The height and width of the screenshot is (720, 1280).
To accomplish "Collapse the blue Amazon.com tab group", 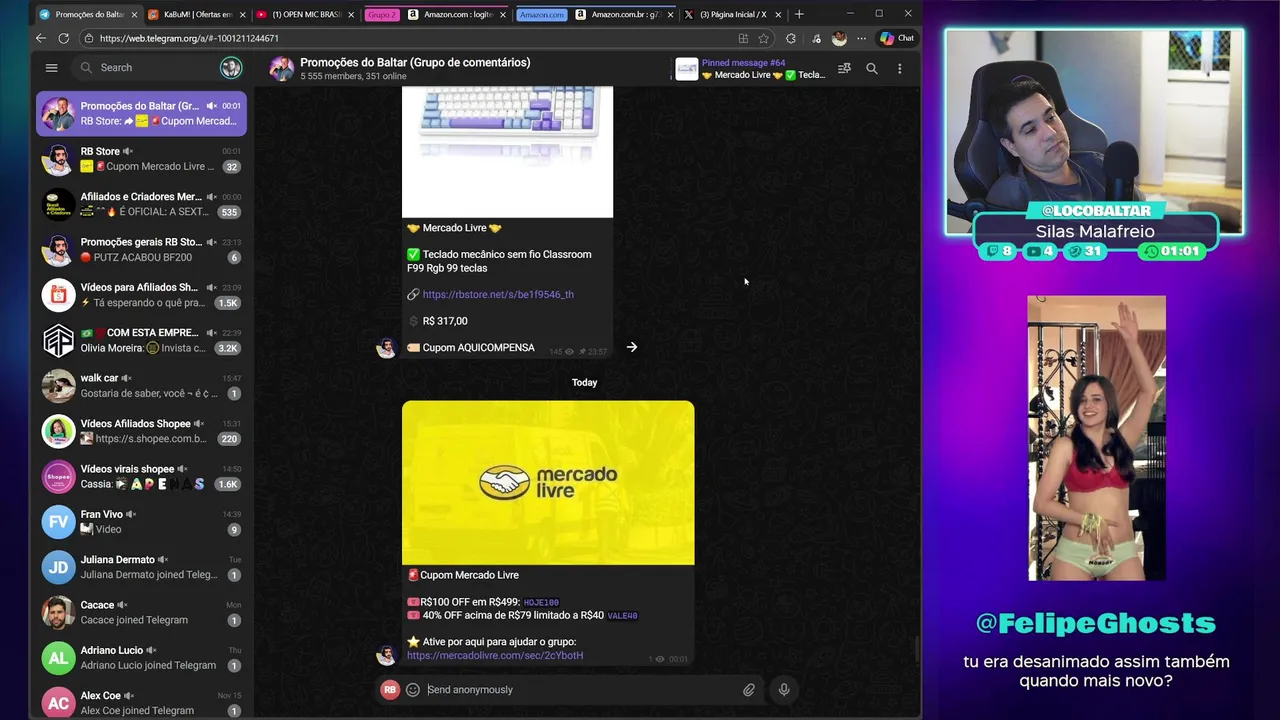I will pos(542,15).
